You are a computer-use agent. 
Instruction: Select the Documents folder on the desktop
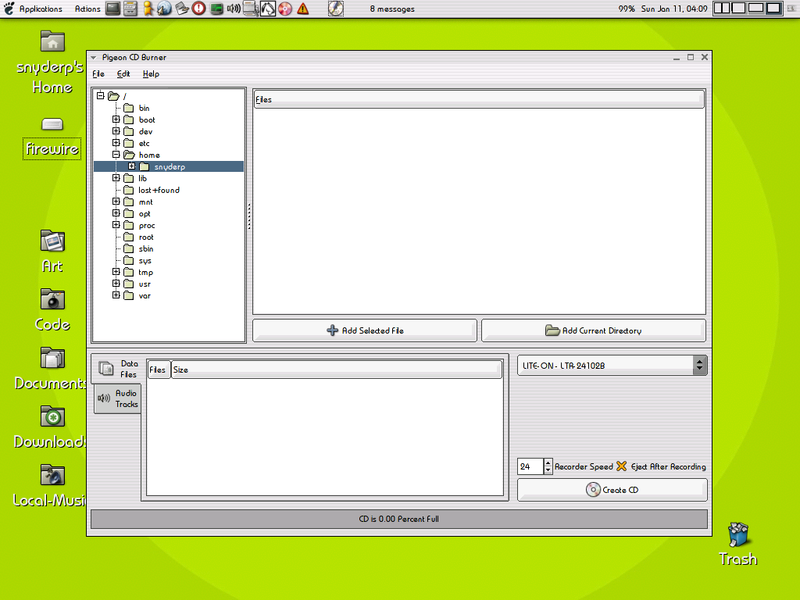pyautogui.click(x=50, y=368)
